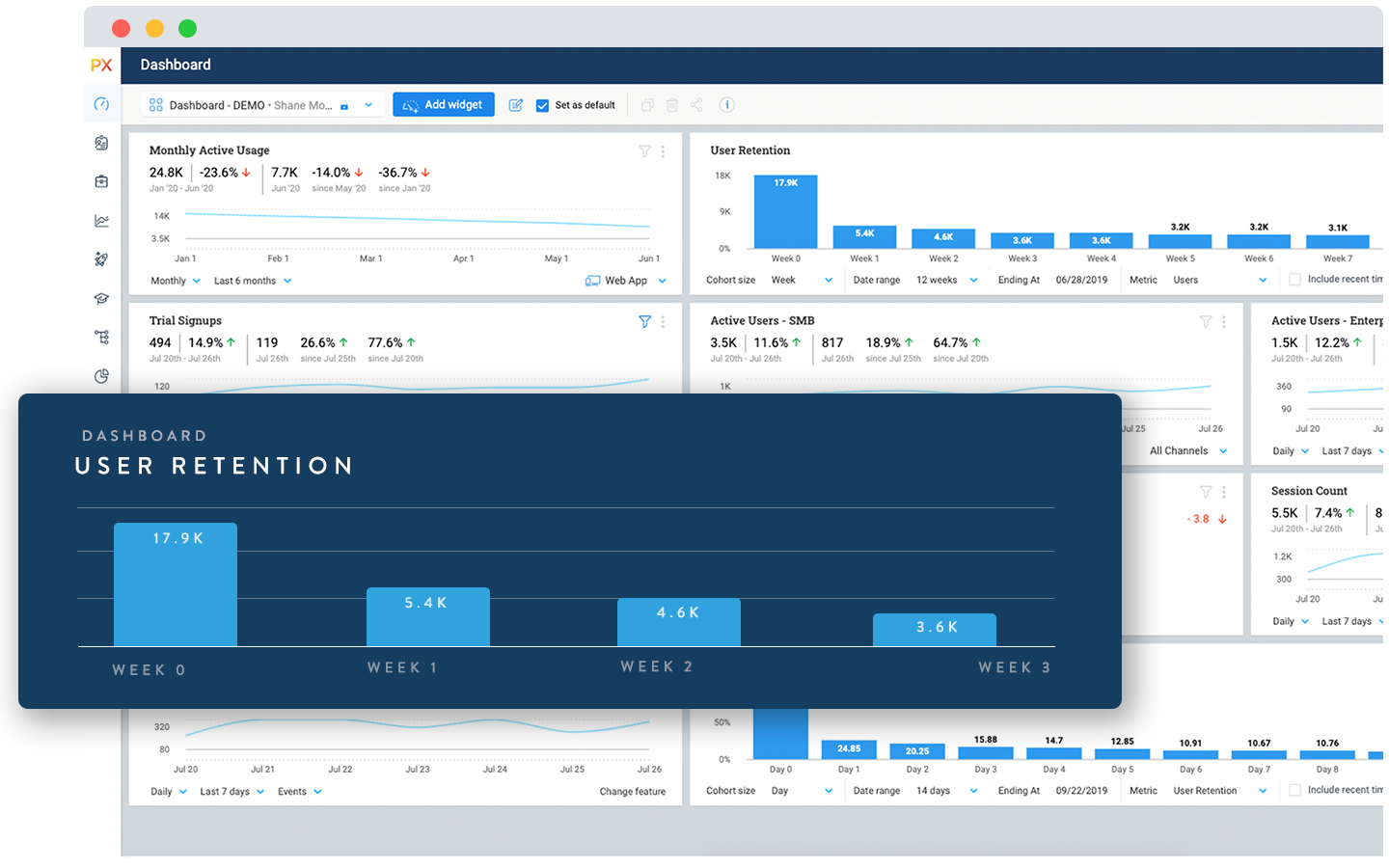Viewport: 1389px width, 868px height.
Task: Click the edit dashboard pencil icon
Action: pos(516,105)
